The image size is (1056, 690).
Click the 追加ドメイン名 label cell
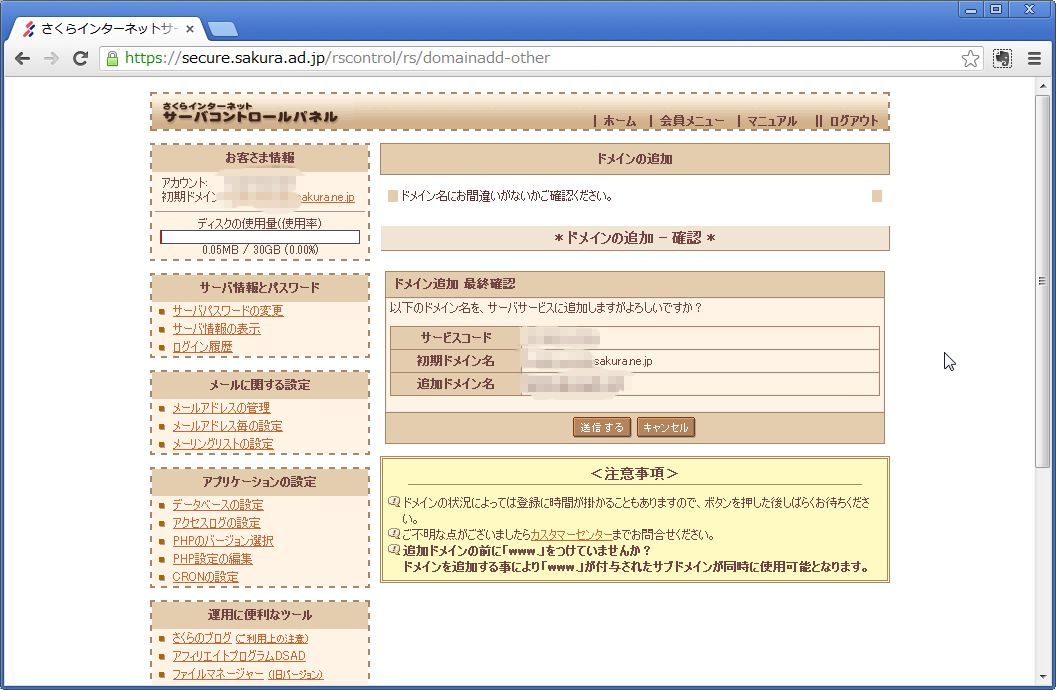click(x=455, y=384)
